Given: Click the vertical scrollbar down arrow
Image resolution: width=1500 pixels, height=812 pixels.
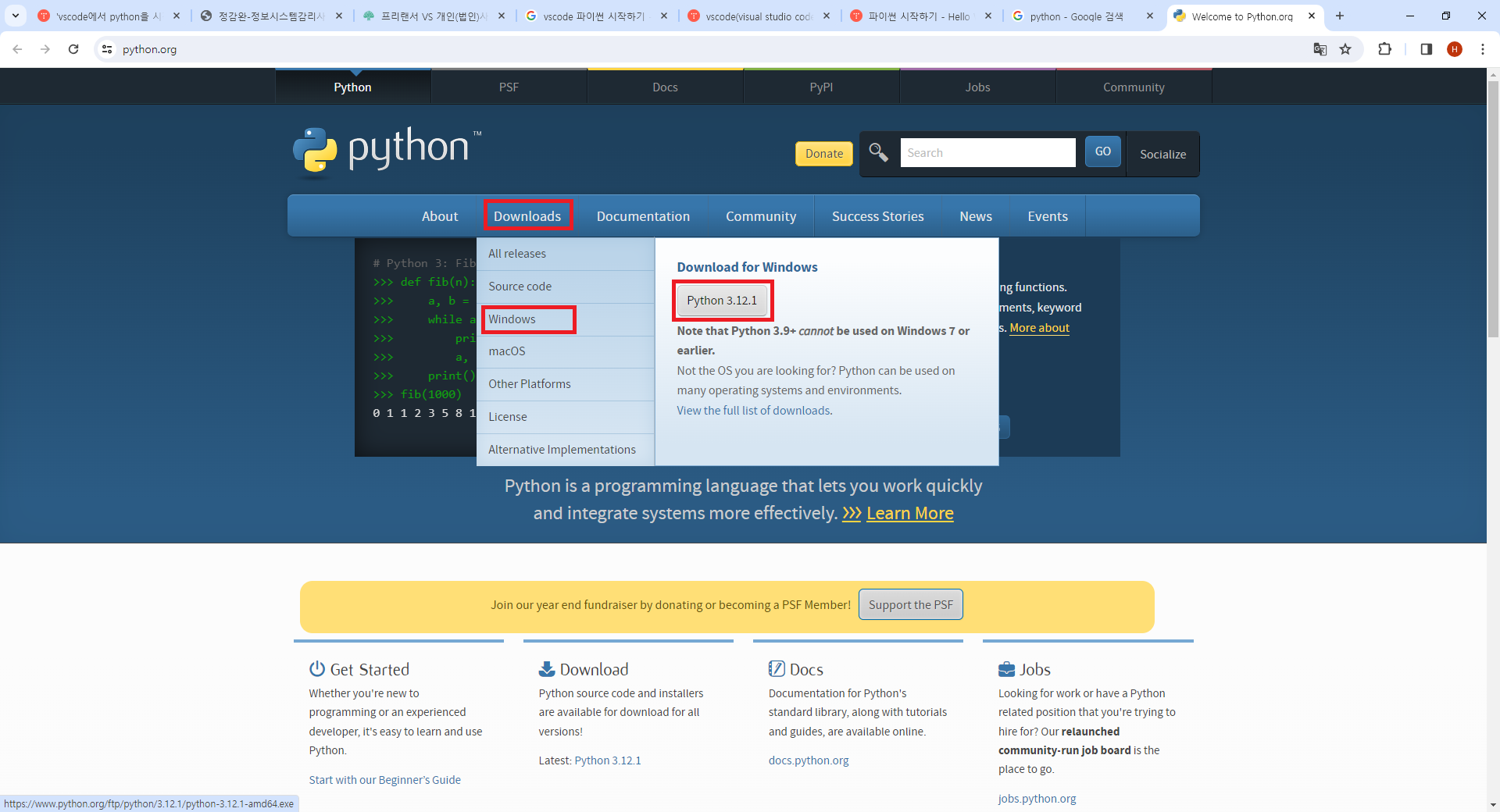Looking at the screenshot, I should click(1493, 804).
